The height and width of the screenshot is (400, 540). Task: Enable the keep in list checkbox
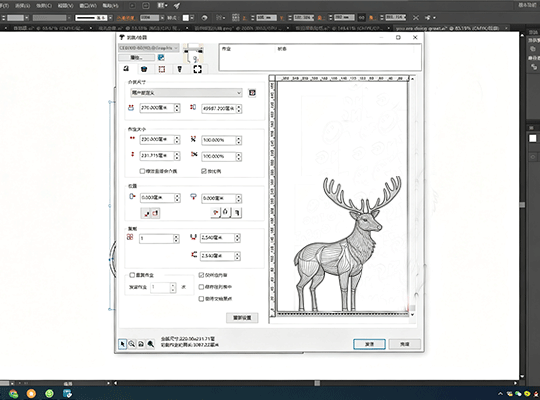(201, 287)
